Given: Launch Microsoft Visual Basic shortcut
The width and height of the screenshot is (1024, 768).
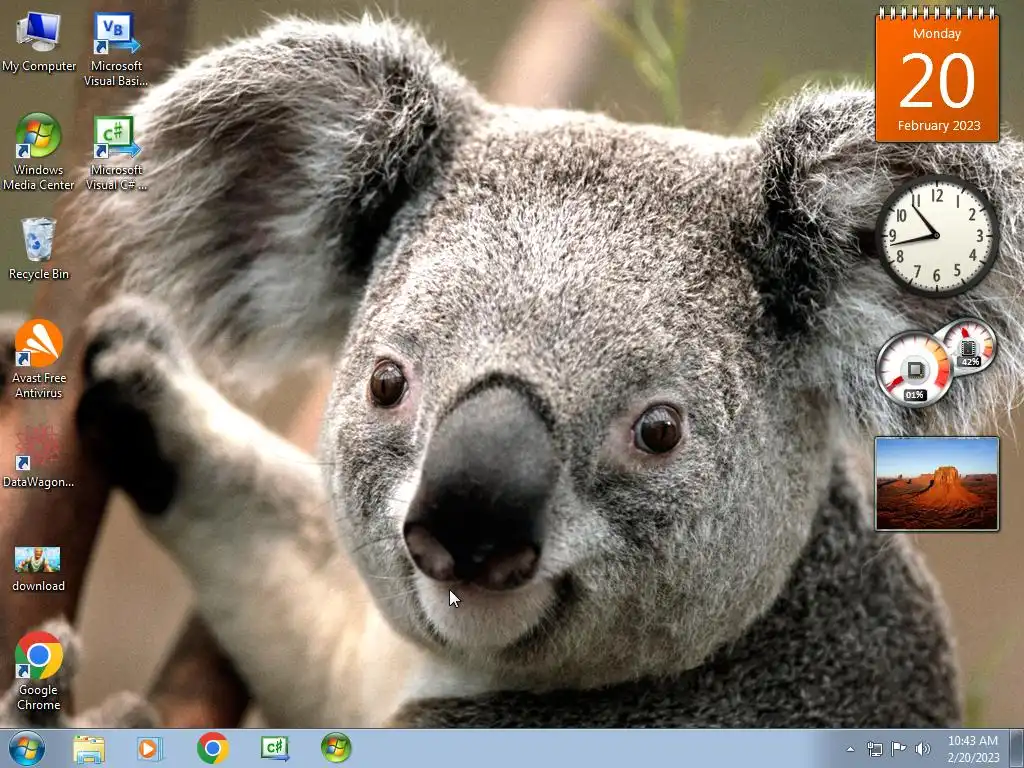Looking at the screenshot, I should [116, 48].
